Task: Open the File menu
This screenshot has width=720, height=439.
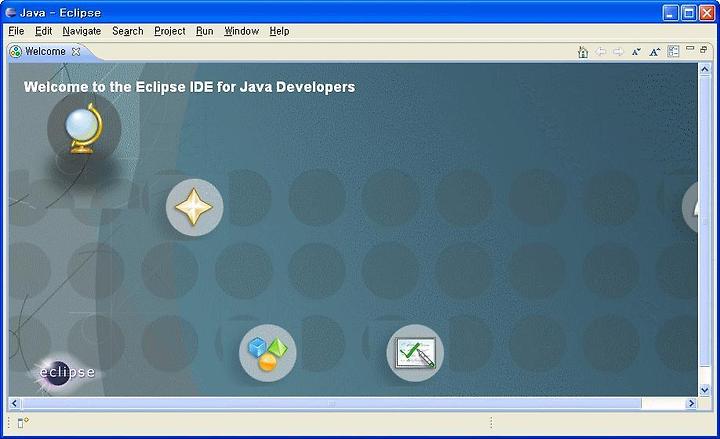Action: (16, 31)
